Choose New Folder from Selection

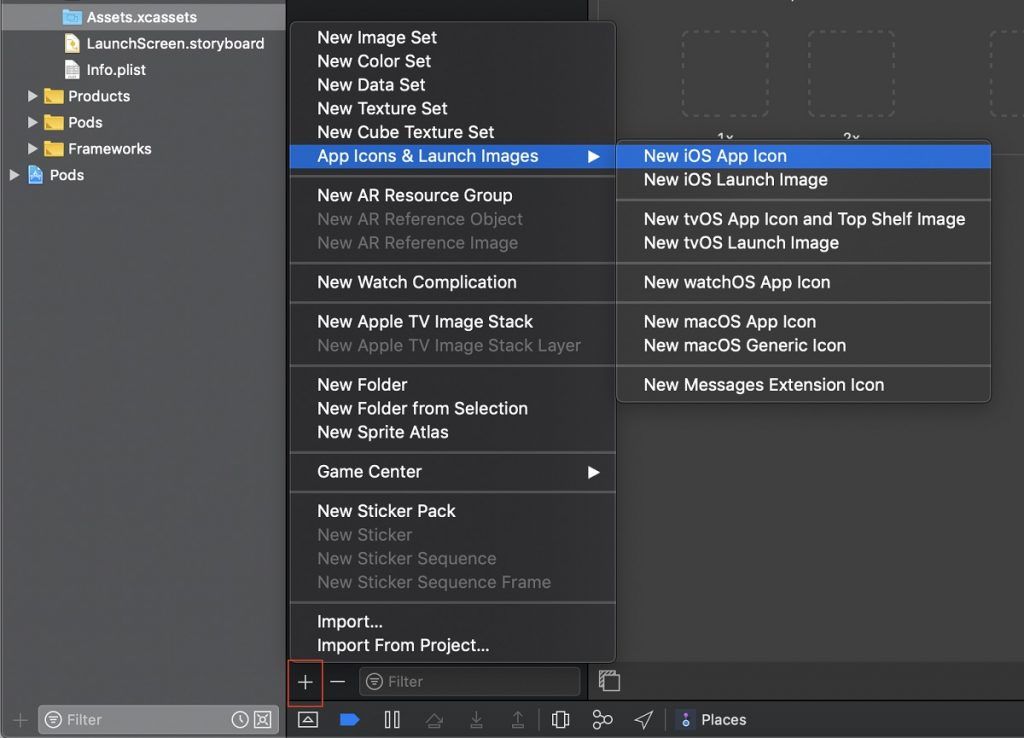(x=452, y=408)
